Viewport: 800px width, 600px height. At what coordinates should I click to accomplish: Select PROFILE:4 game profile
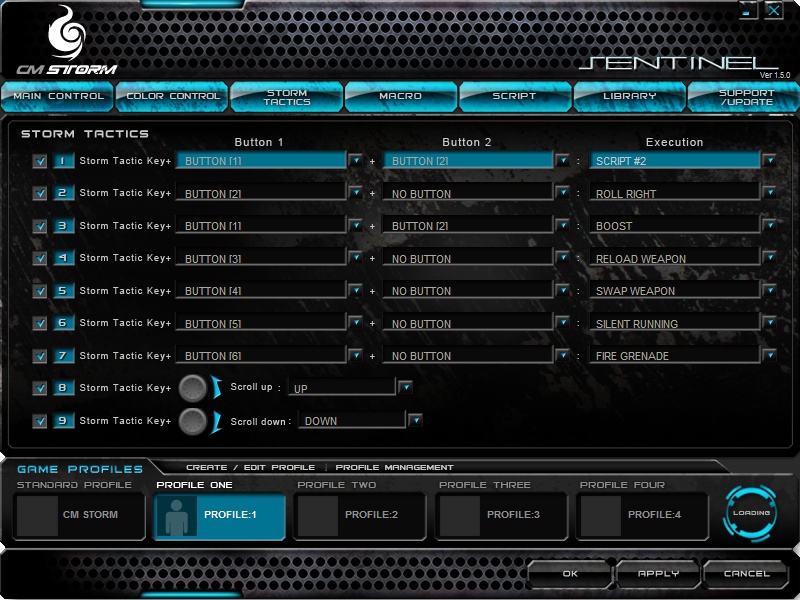(x=642, y=515)
